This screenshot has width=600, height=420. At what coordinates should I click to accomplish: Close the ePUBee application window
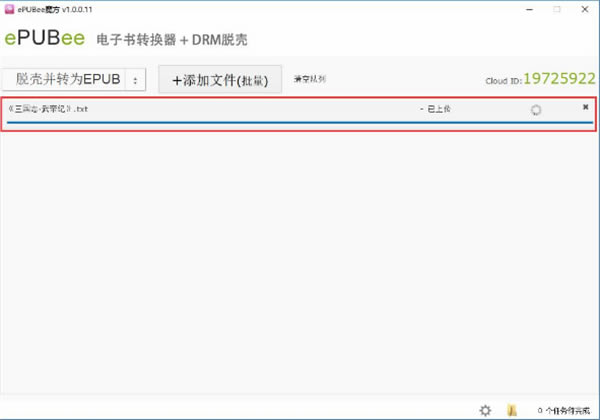tap(583, 8)
